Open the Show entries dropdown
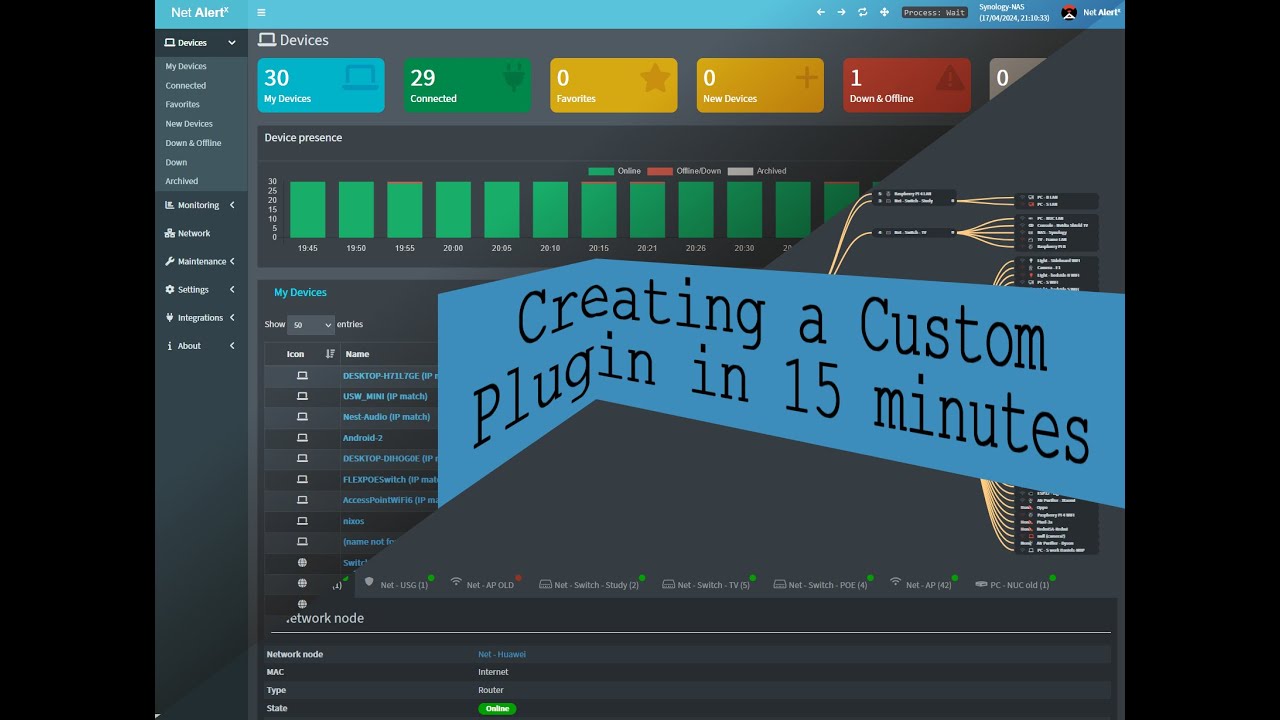The image size is (1280, 720). click(310, 325)
